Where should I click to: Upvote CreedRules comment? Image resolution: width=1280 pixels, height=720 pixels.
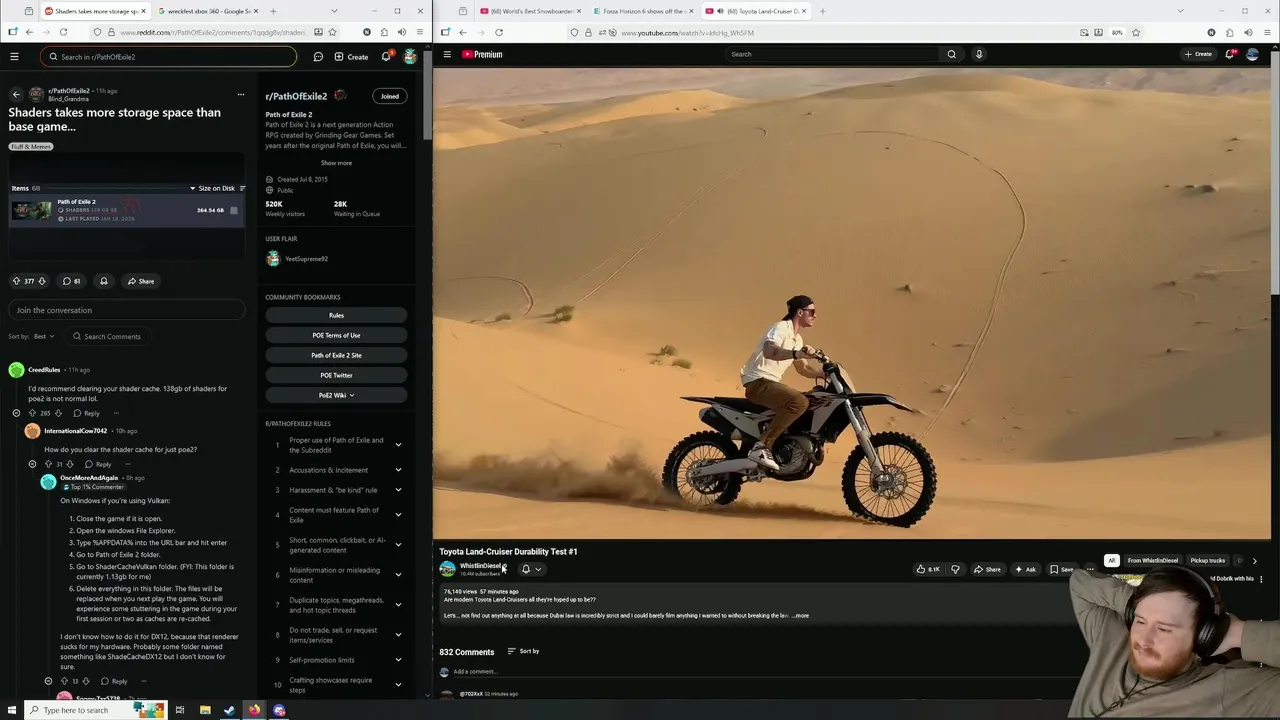tap(32, 413)
